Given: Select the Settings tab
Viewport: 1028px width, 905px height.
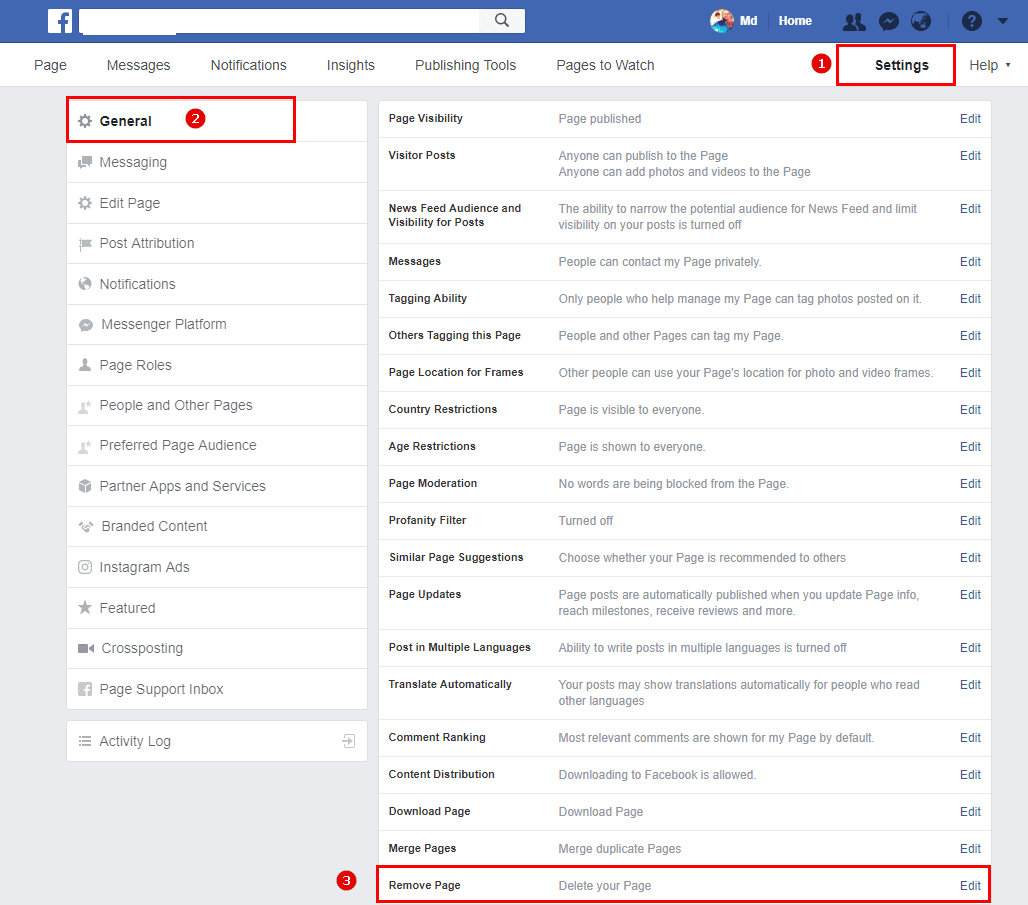Looking at the screenshot, I should point(901,65).
